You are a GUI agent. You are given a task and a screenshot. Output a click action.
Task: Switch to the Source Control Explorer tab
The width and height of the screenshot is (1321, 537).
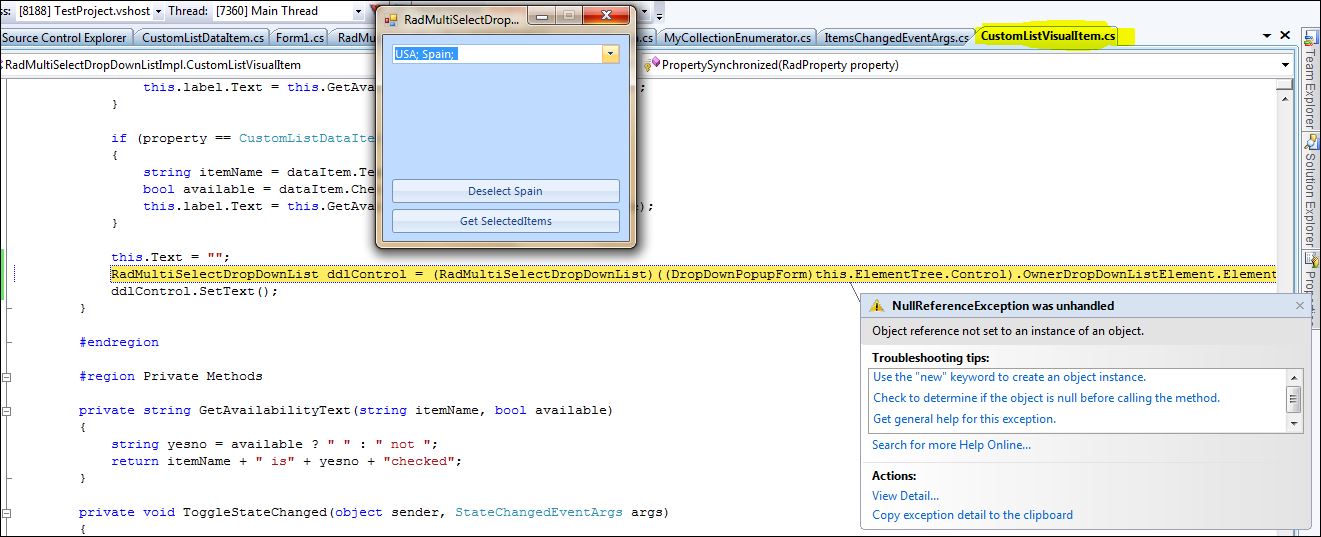point(66,38)
